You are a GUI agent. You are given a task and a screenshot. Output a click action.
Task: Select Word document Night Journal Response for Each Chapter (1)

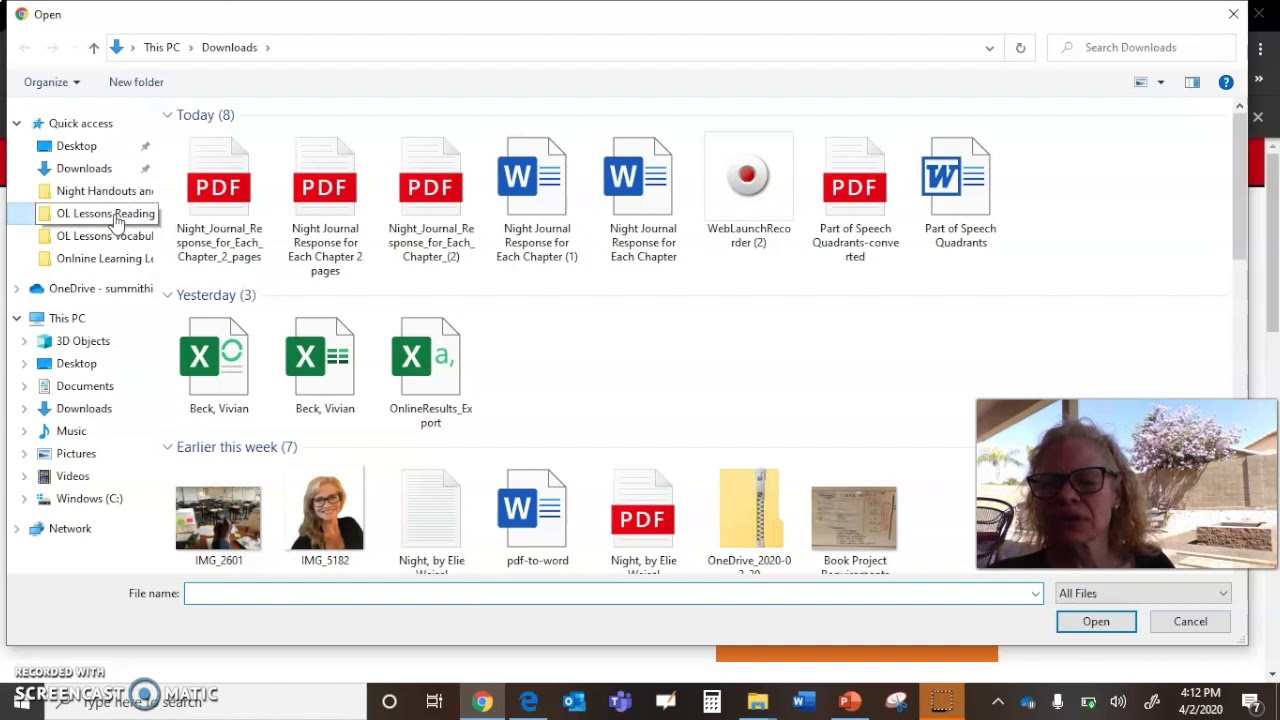click(x=537, y=200)
